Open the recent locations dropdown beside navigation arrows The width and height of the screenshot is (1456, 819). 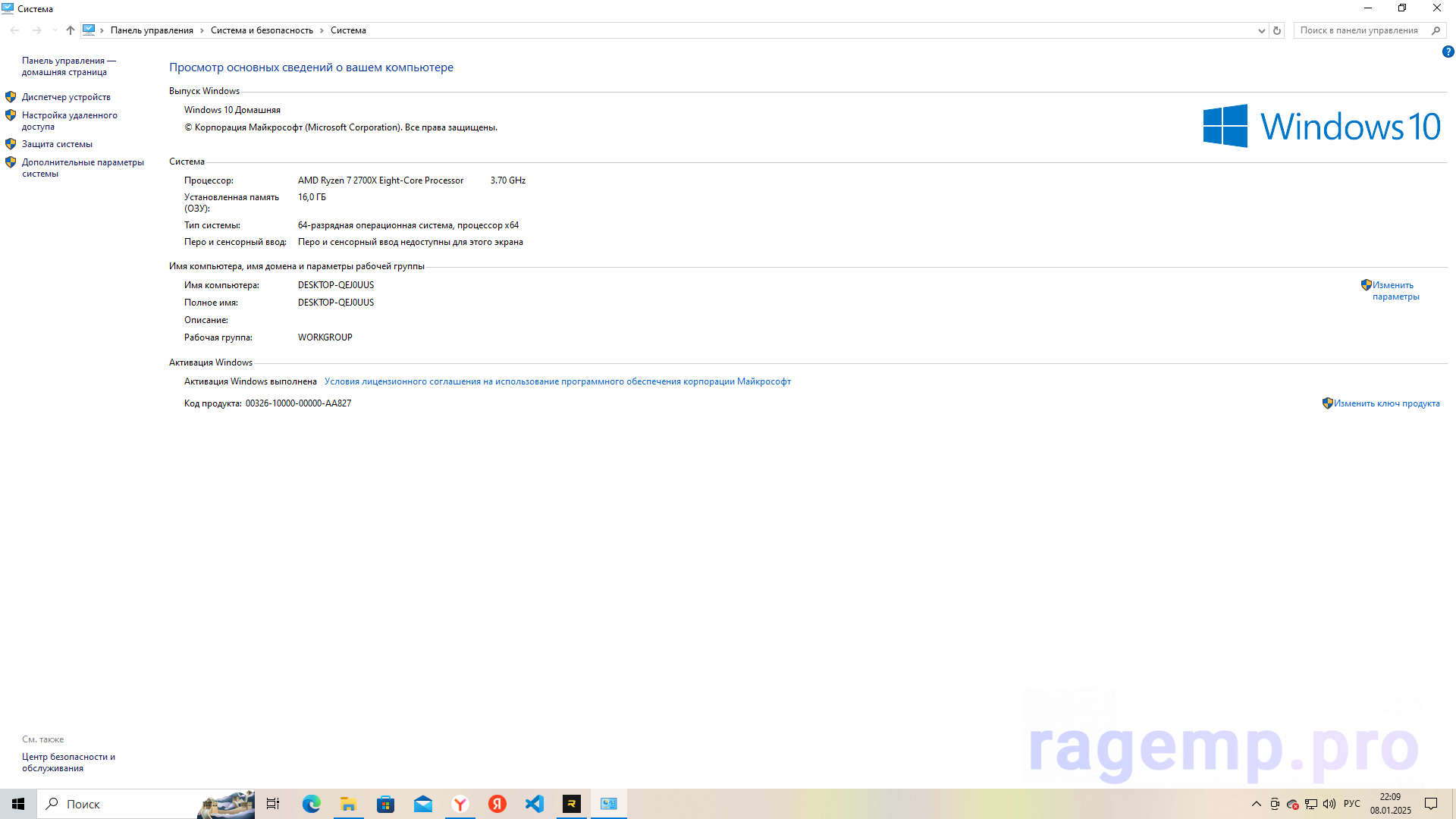55,30
